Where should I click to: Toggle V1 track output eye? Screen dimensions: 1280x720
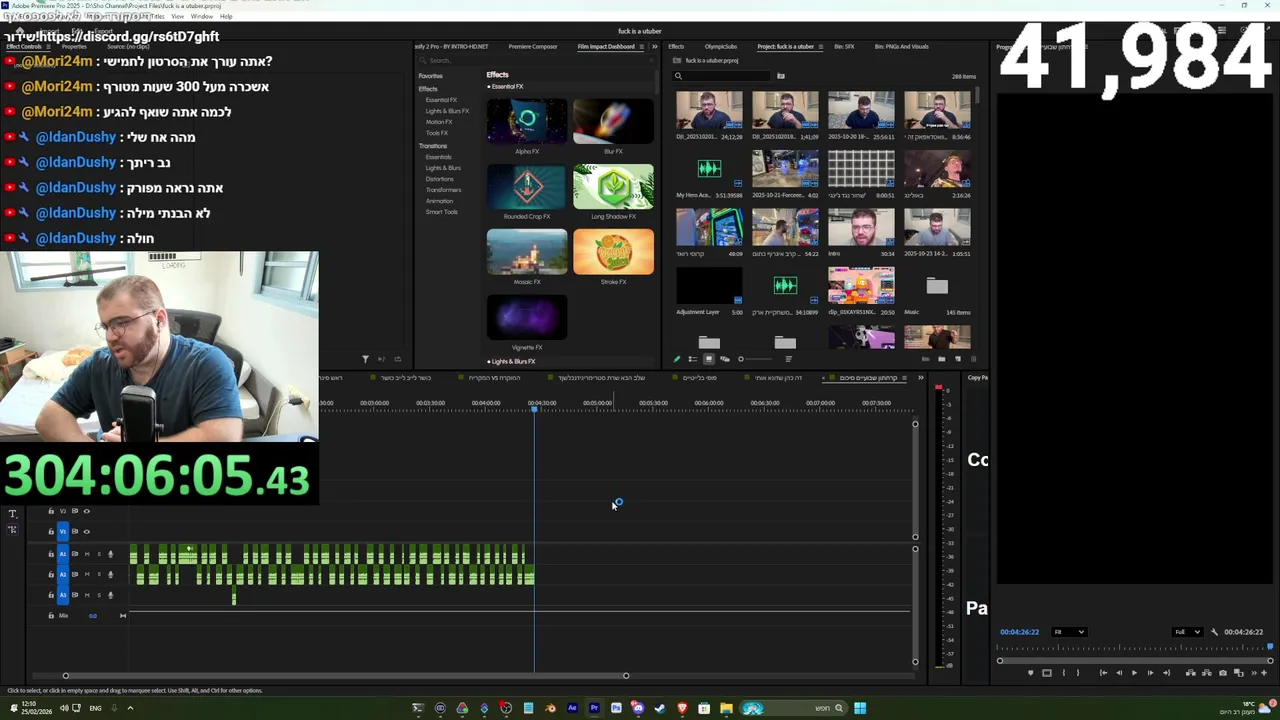[x=86, y=532]
